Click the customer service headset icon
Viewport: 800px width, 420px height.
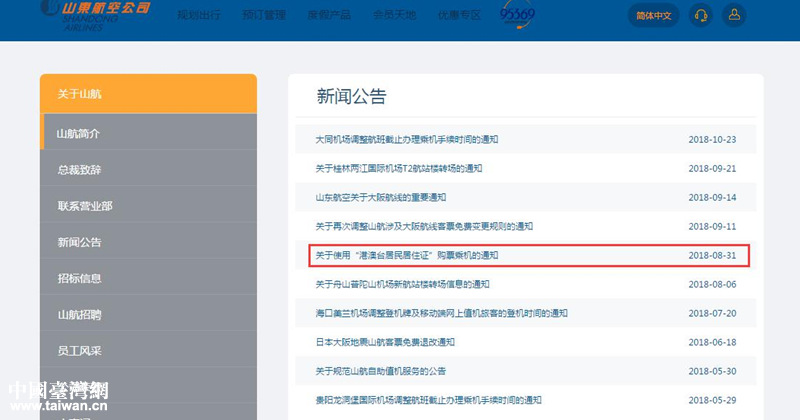pos(701,15)
